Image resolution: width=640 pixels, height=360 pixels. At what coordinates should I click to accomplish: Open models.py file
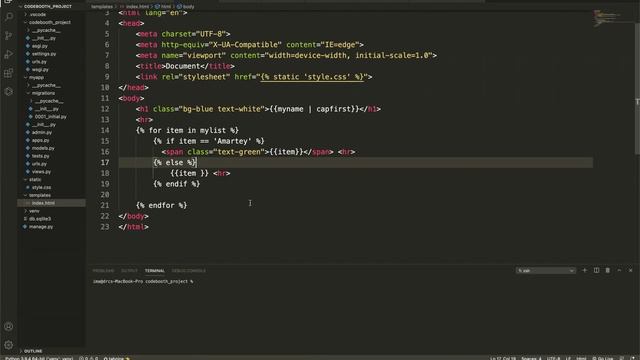click(x=43, y=148)
